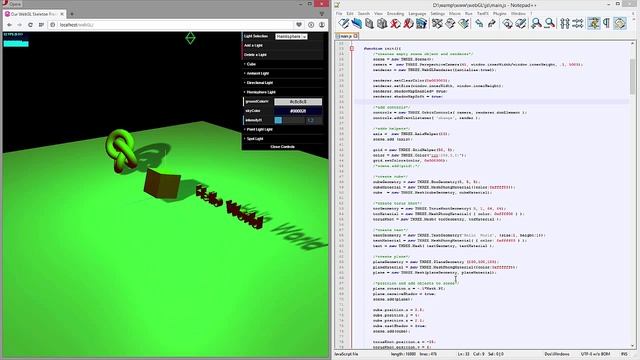Click Delete a Light in controls panel
Screen dimensions: 640x360
[x=283, y=55]
